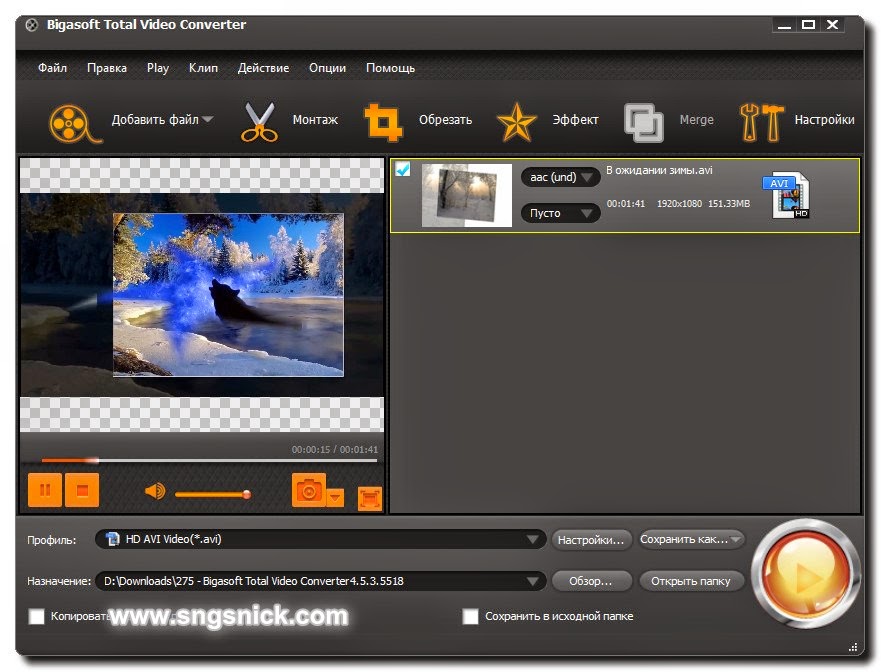The height and width of the screenshot is (672, 881).
Task: Open the snapshot options dropdown arrow
Action: click(x=335, y=497)
